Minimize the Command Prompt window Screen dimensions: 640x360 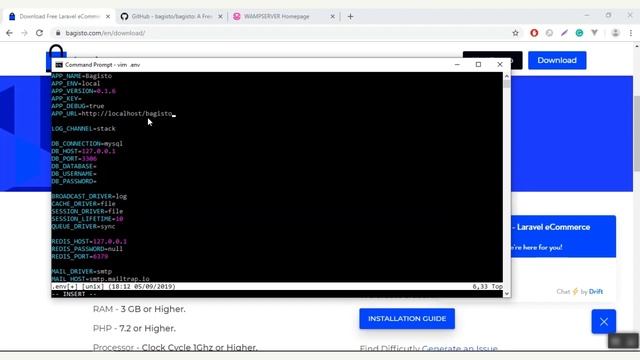point(457,64)
